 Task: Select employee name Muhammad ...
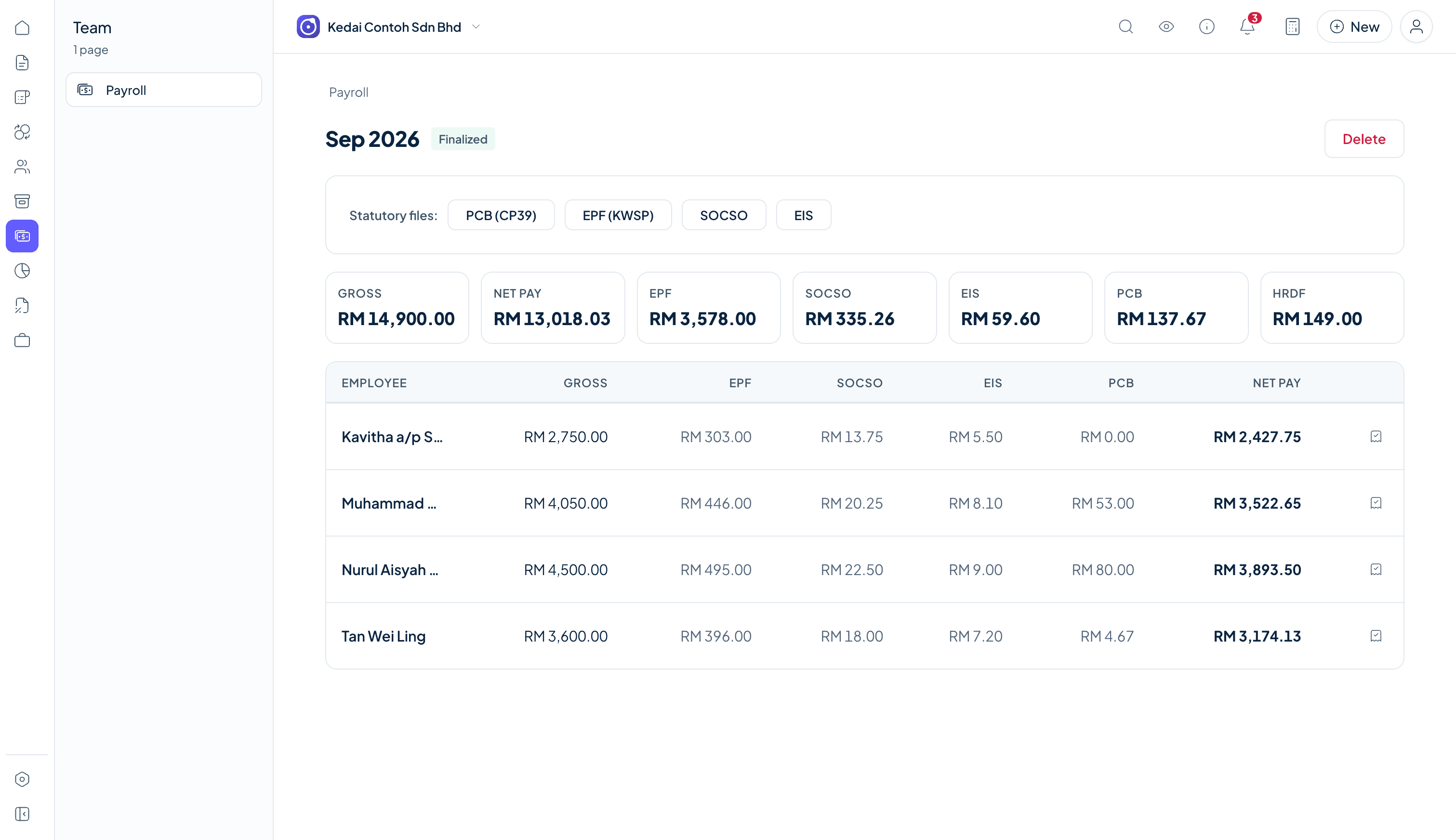tap(388, 503)
